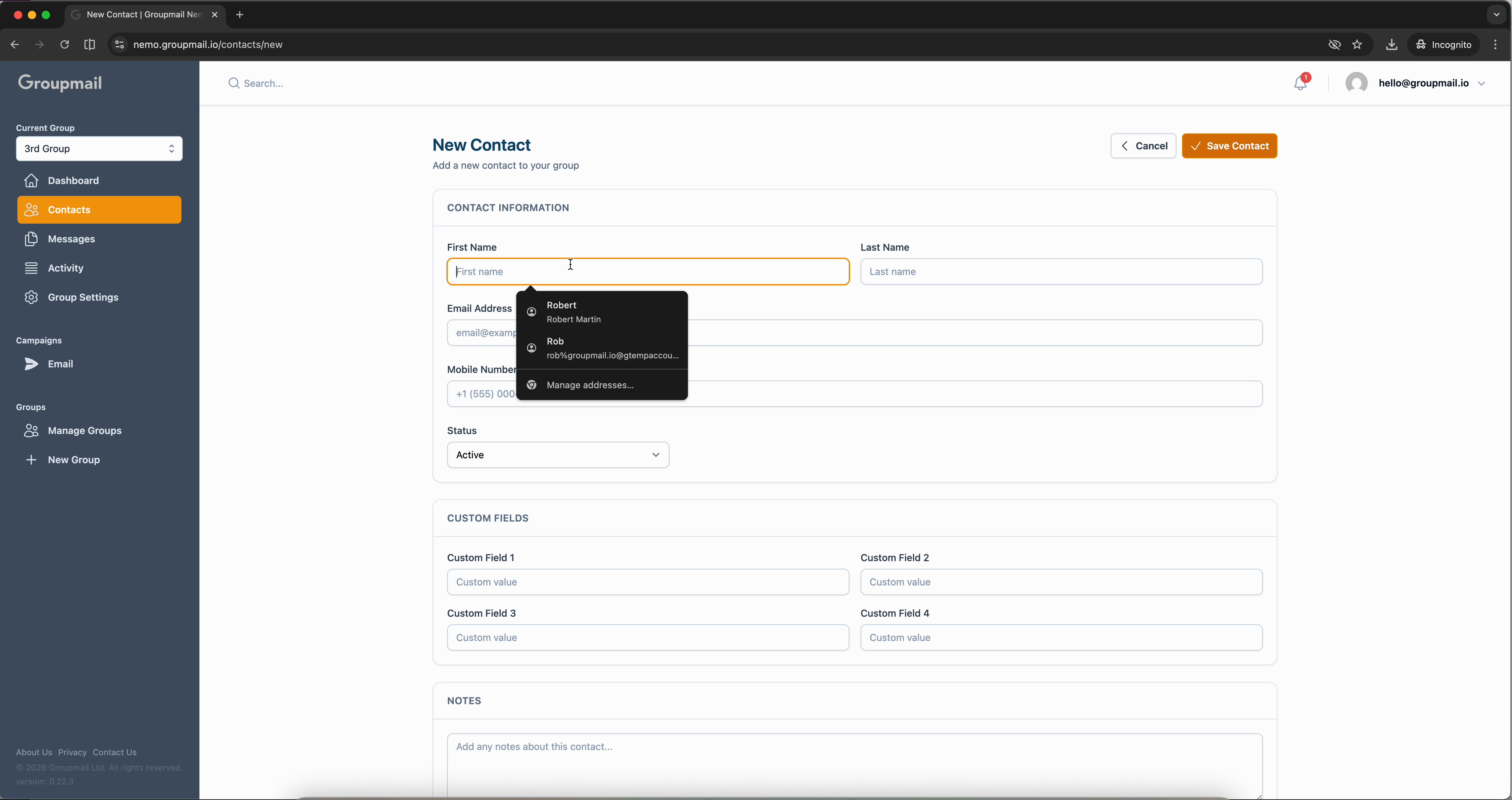Click into the Last Name field
This screenshot has width=1512, height=800.
point(1061,272)
